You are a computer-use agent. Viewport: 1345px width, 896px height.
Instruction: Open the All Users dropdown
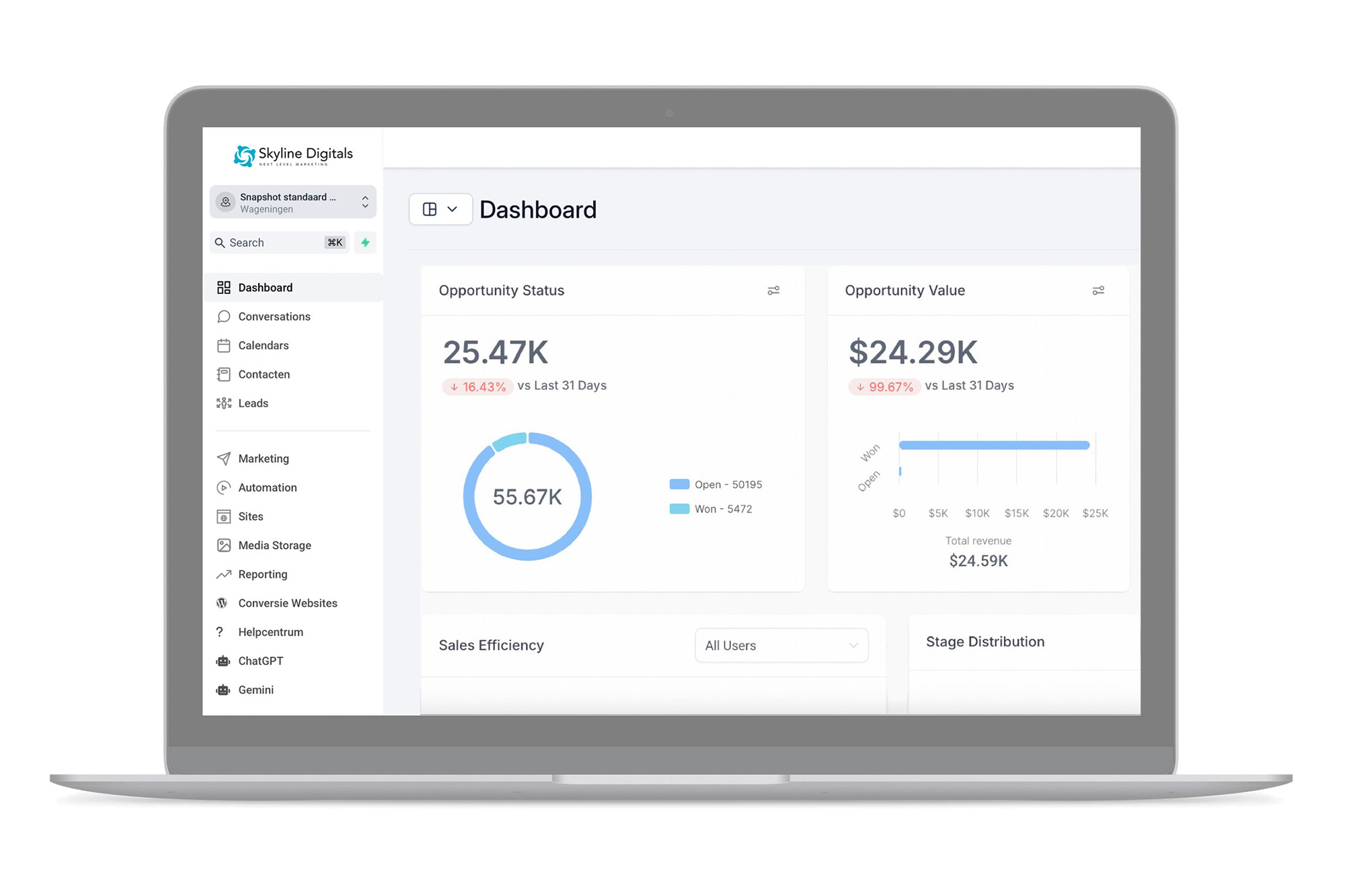[x=781, y=645]
